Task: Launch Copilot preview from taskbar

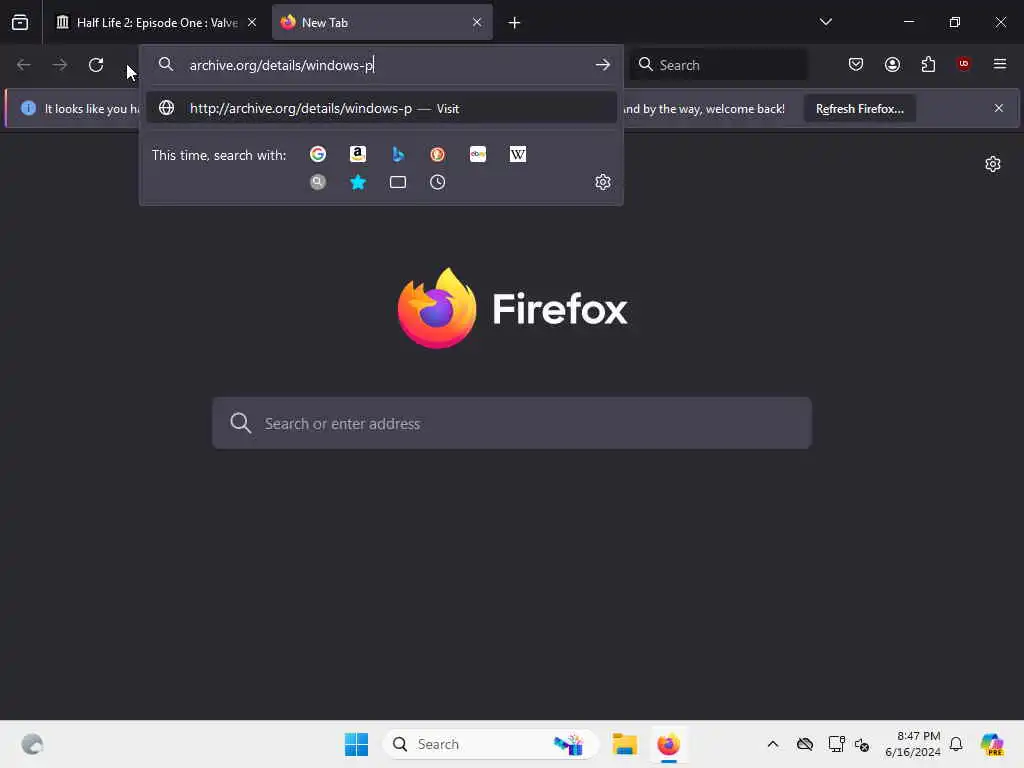Action: (992, 744)
